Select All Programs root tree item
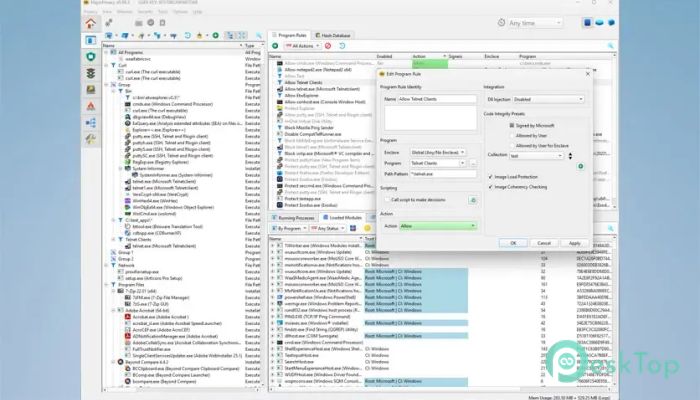The image size is (700, 400). [131, 52]
